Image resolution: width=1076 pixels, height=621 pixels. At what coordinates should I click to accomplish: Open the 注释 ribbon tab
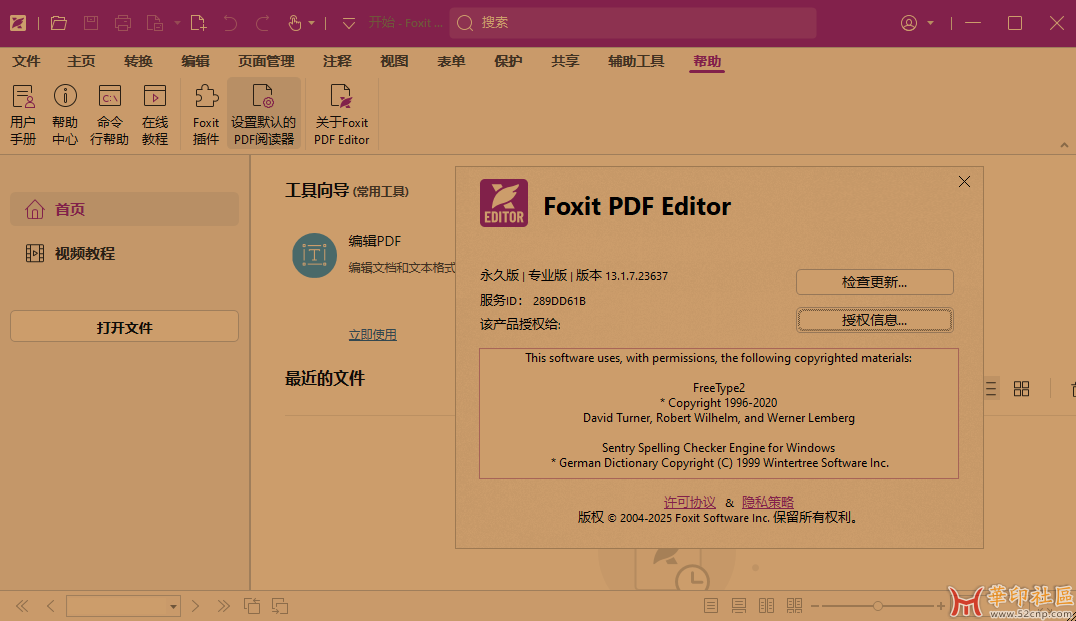[x=337, y=61]
